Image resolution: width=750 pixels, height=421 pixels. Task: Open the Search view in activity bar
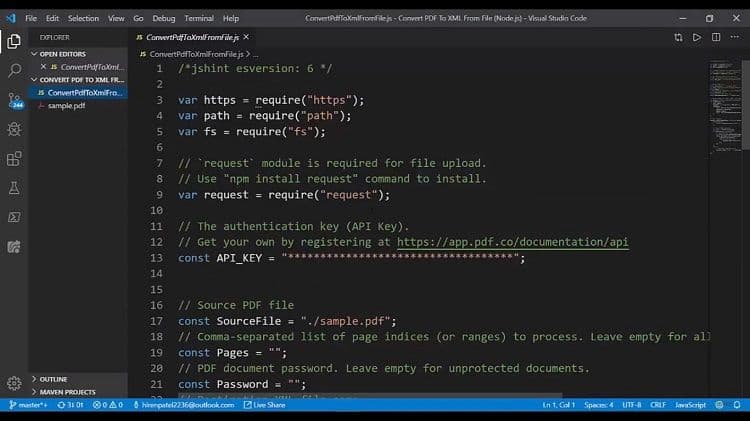click(14, 70)
